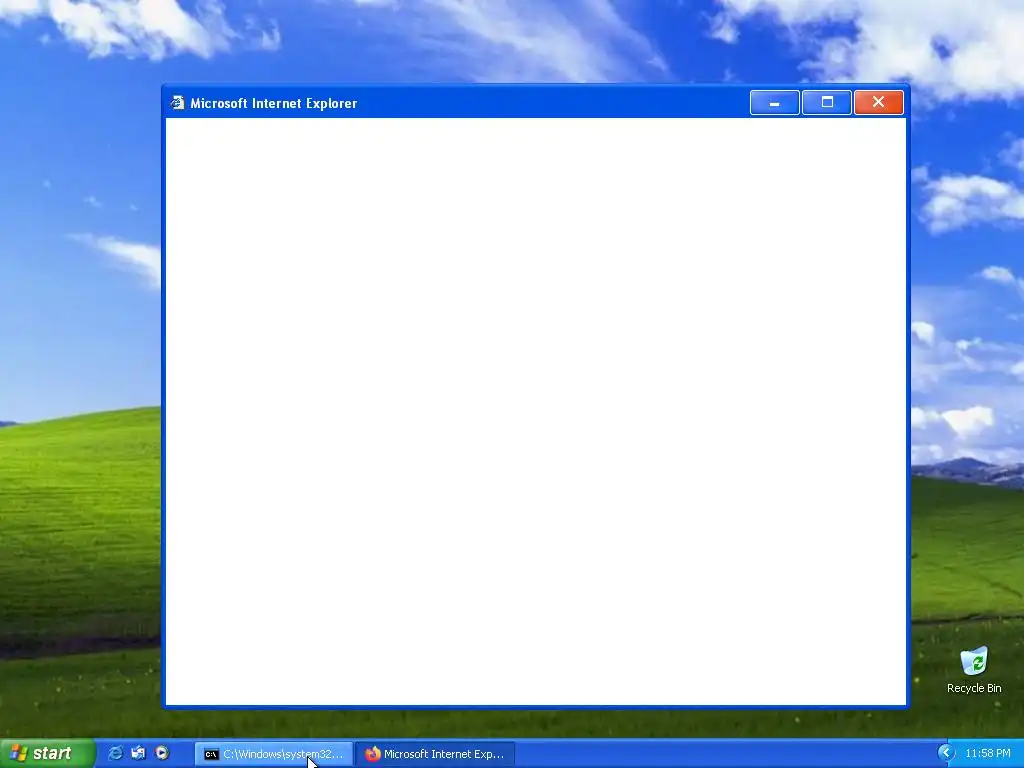This screenshot has height=768, width=1024.
Task: Launch Internet Explorer from Quick Launch
Action: click(116, 753)
